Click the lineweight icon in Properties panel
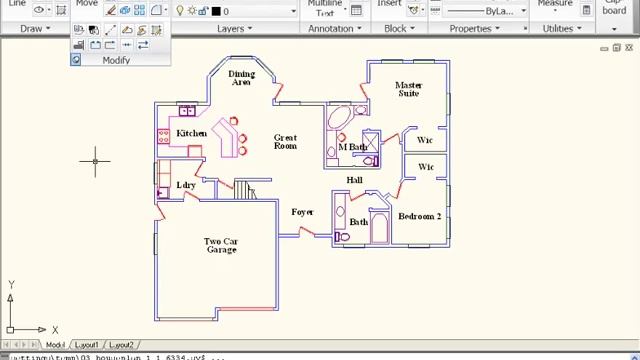This screenshot has height=360, width=640. point(435,11)
